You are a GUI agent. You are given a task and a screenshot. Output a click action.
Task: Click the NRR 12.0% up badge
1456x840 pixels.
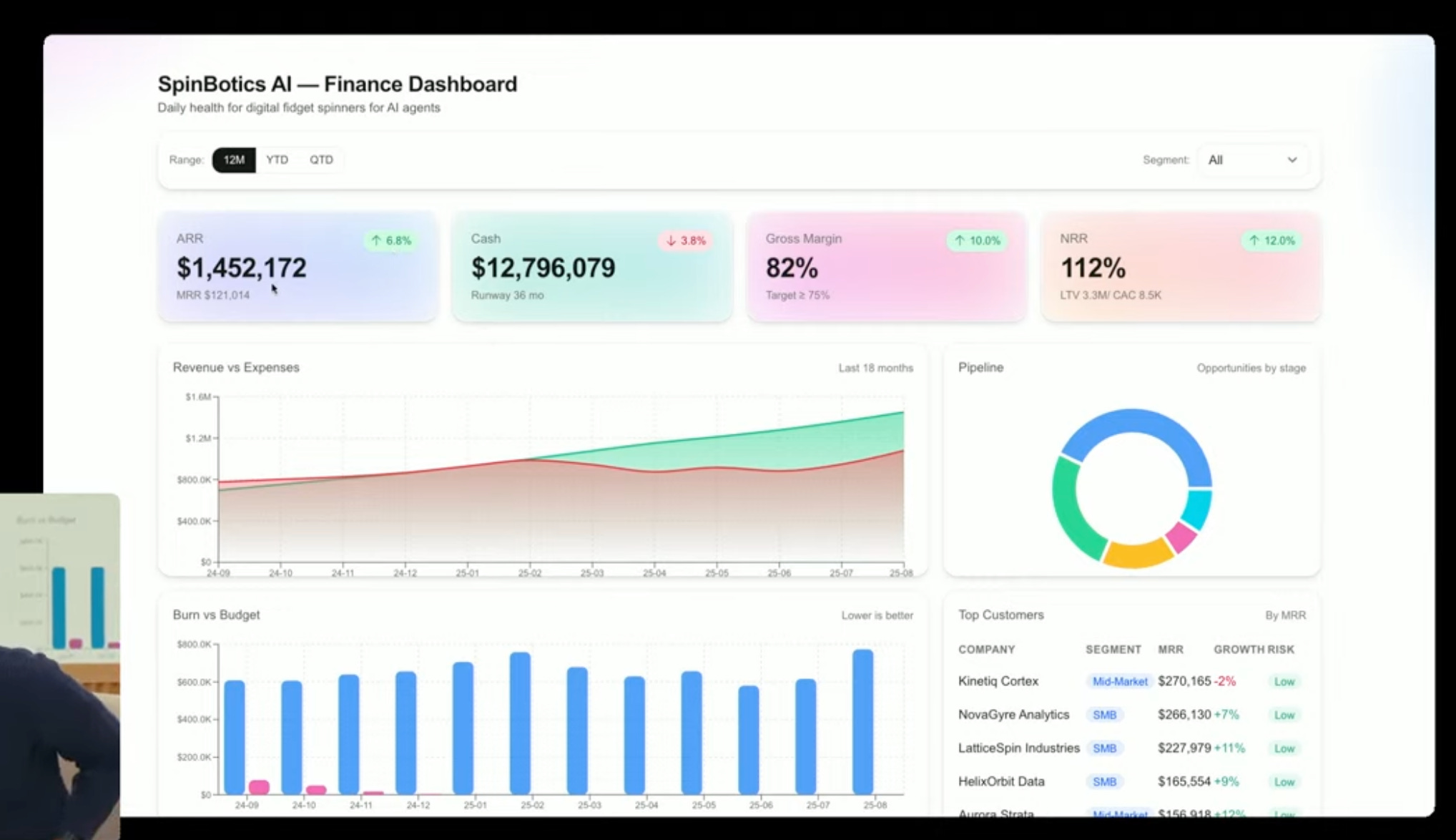pyautogui.click(x=1271, y=240)
